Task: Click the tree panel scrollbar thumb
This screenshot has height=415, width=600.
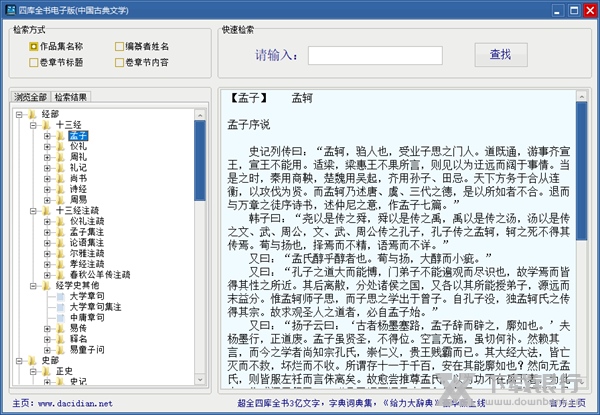Action: pos(200,161)
